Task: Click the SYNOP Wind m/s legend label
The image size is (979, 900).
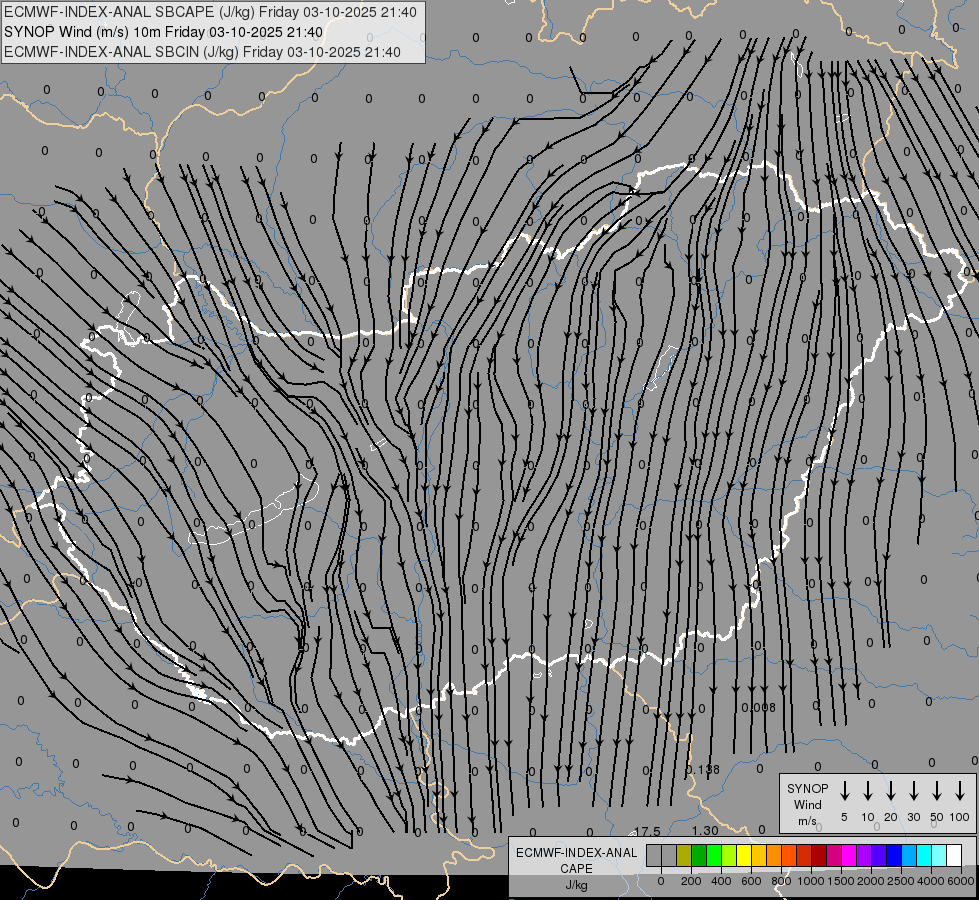Action: (807, 804)
